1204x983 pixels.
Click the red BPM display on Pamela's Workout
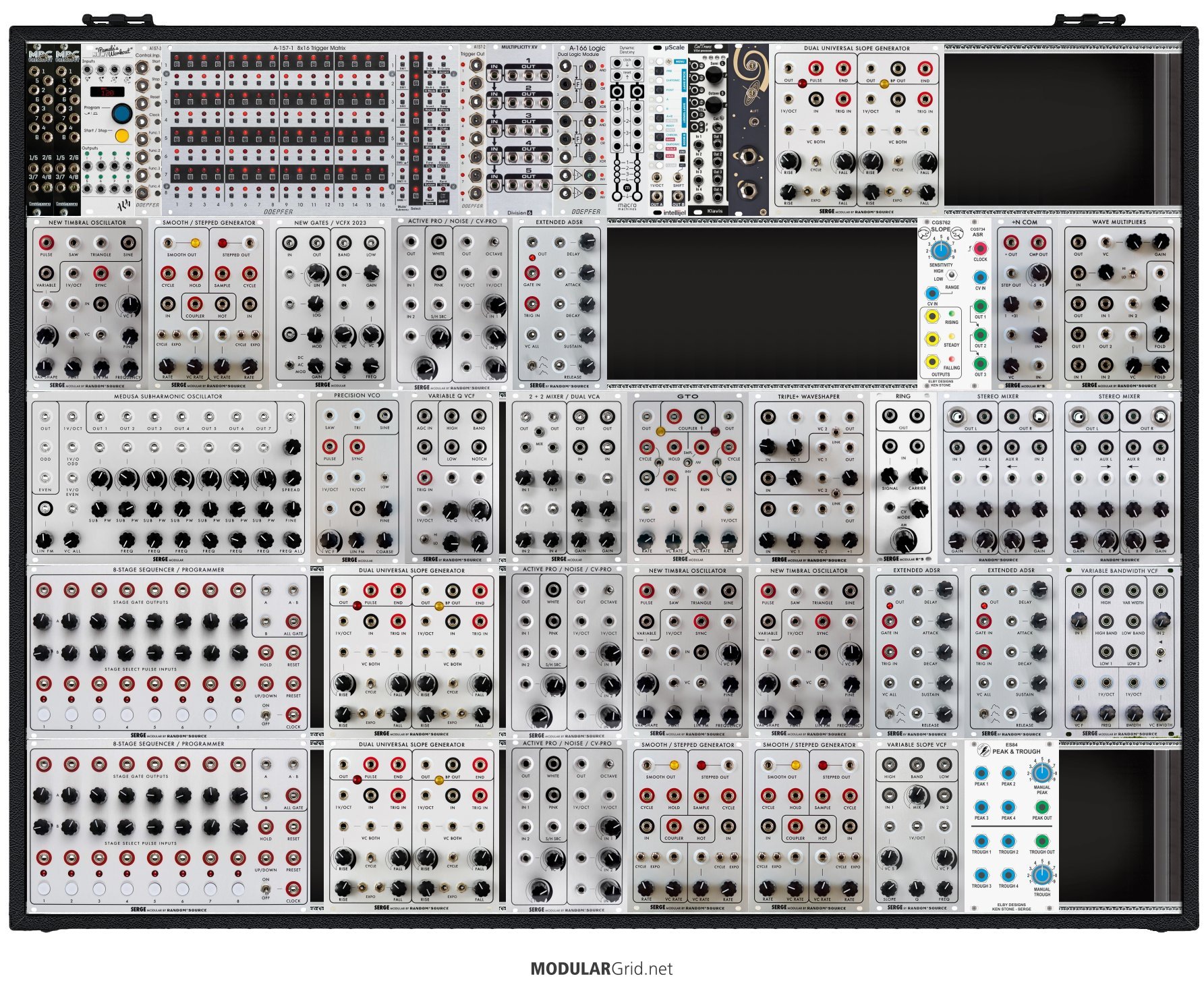point(108,91)
